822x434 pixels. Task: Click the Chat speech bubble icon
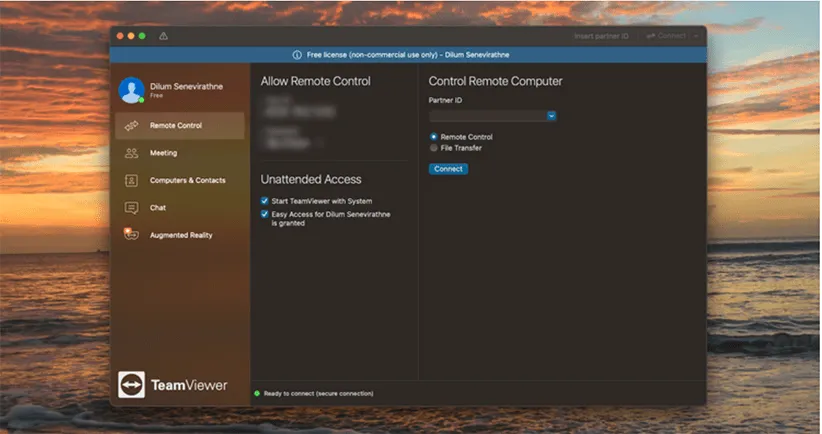click(131, 208)
